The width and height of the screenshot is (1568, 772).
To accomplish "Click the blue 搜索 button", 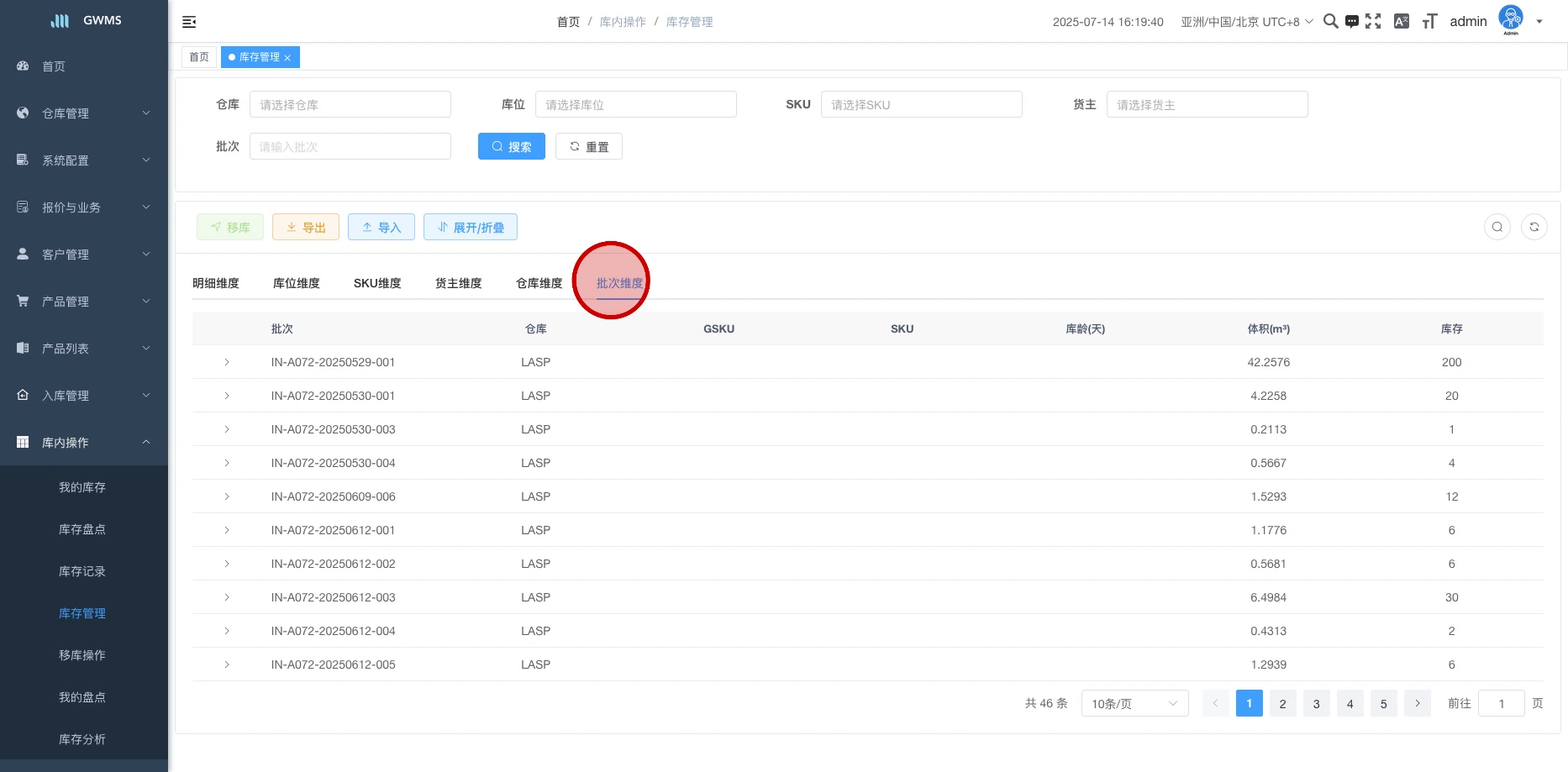I will 511,146.
